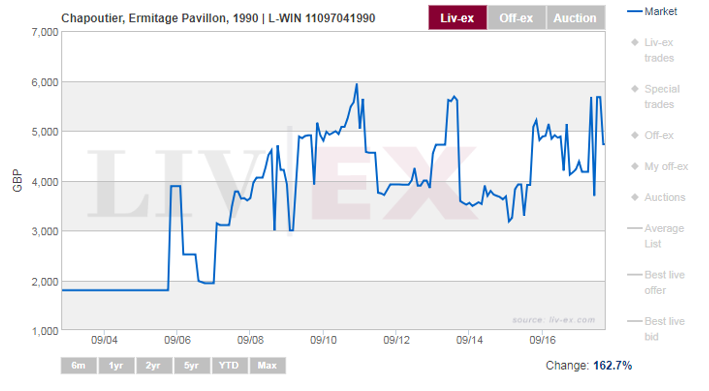The image size is (709, 391).
Task: Enable the Best live offer line
Action: pyautogui.click(x=656, y=283)
